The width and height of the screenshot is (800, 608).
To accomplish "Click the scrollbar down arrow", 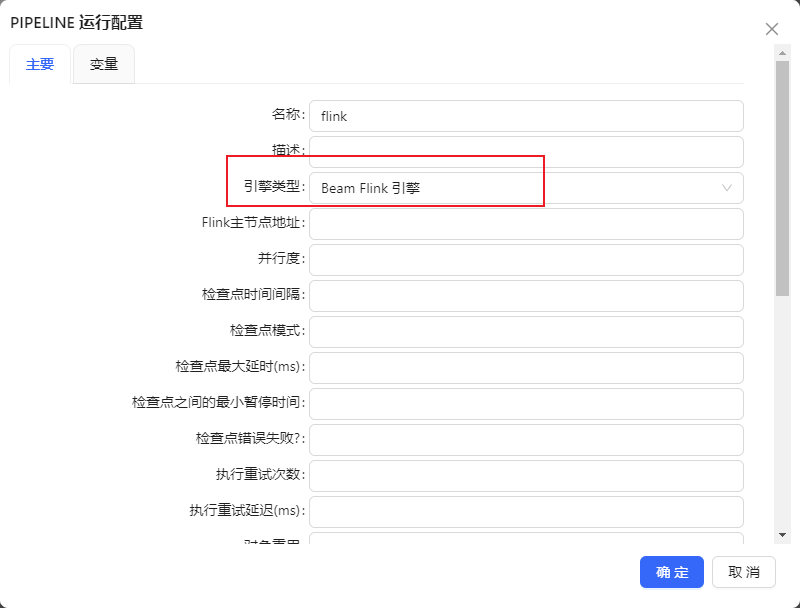I will click(x=783, y=535).
